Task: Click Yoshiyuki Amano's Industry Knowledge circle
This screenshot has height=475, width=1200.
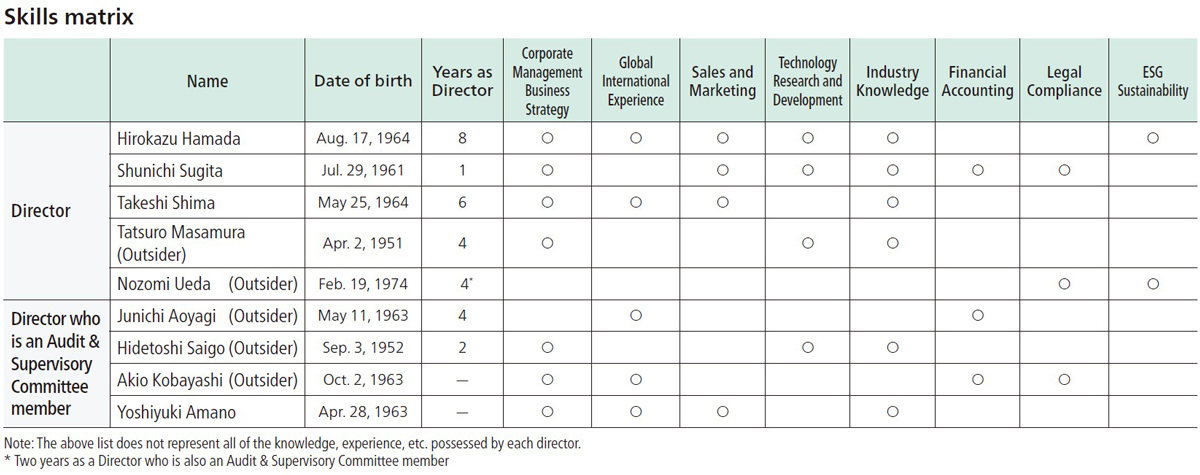Action: click(x=893, y=412)
